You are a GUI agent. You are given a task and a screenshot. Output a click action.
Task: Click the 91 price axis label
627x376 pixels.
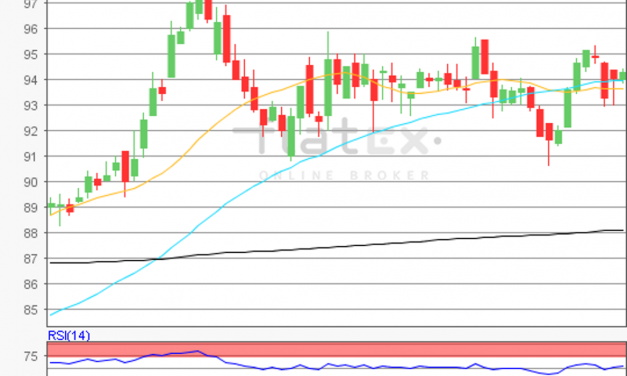pyautogui.click(x=32, y=157)
